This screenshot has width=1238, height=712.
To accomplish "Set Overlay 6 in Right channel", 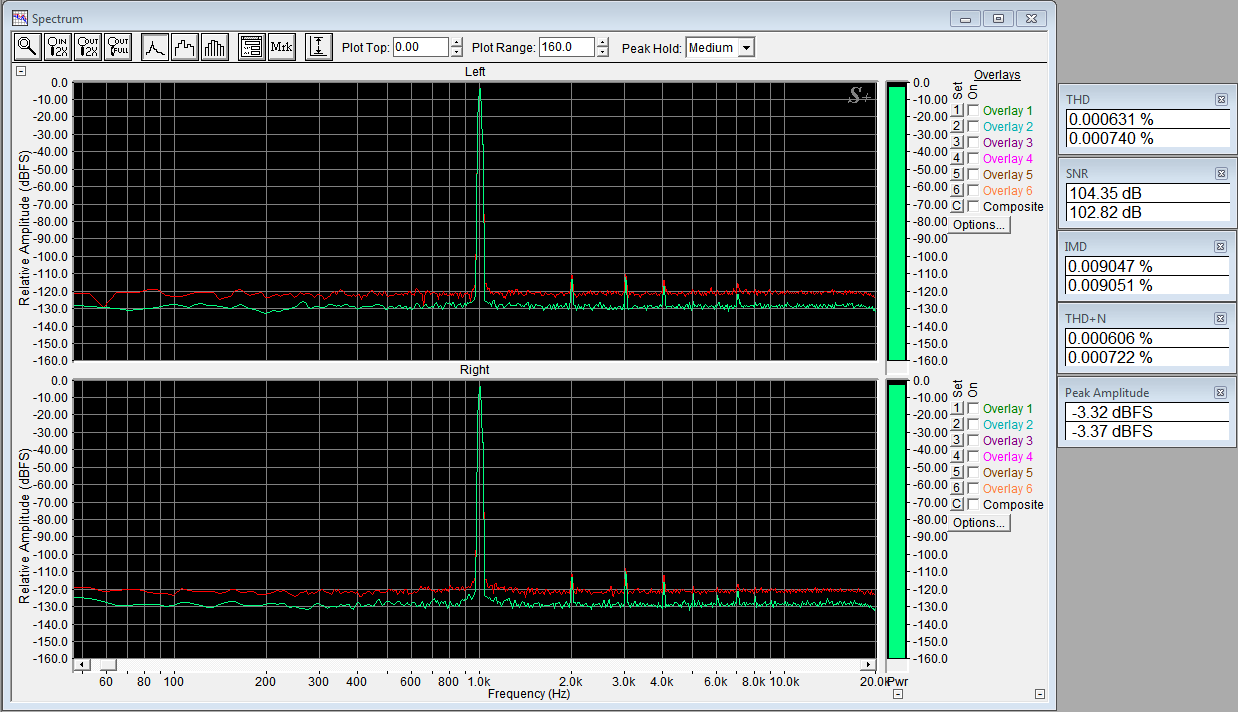I will 956,489.
